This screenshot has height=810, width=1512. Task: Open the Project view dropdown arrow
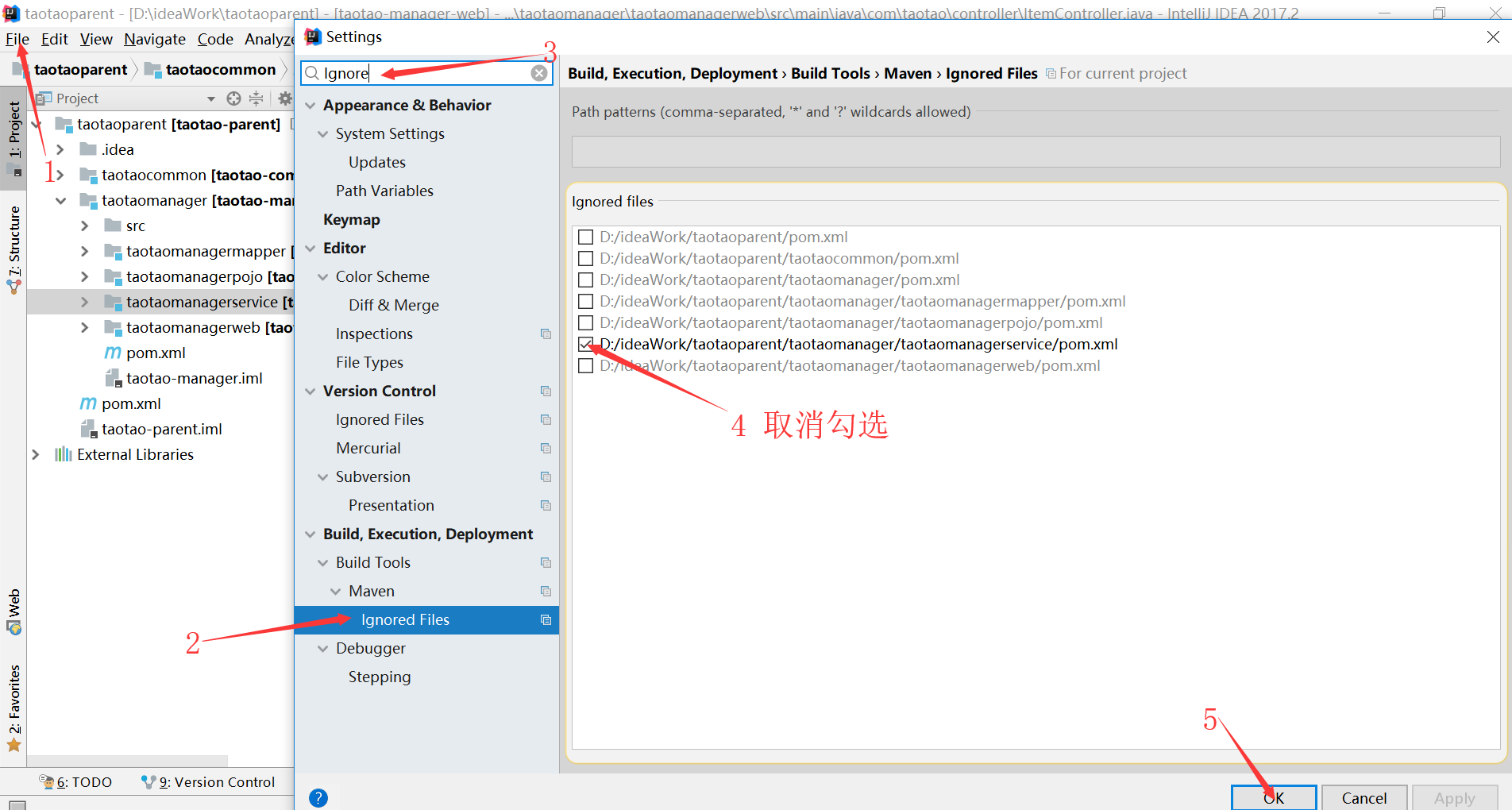pos(211,98)
